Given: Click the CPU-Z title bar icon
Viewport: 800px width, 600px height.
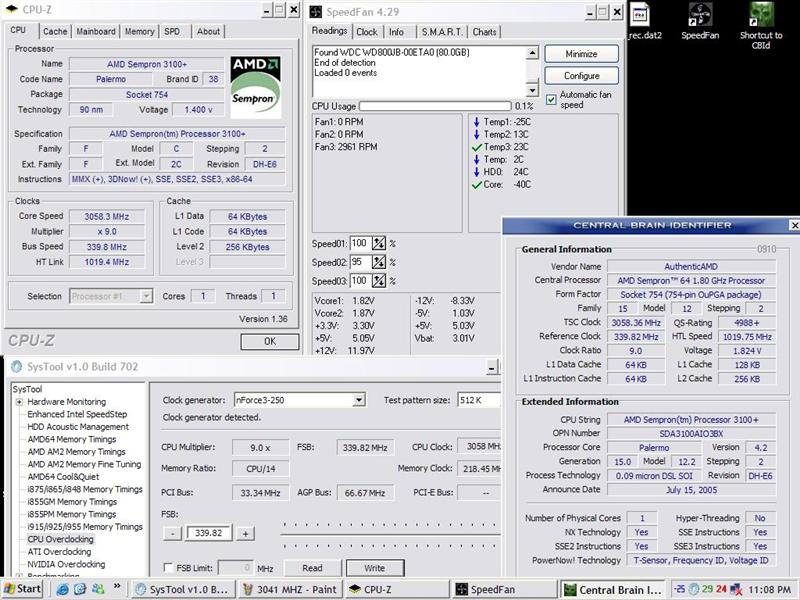Looking at the screenshot, I should (x=11, y=10).
